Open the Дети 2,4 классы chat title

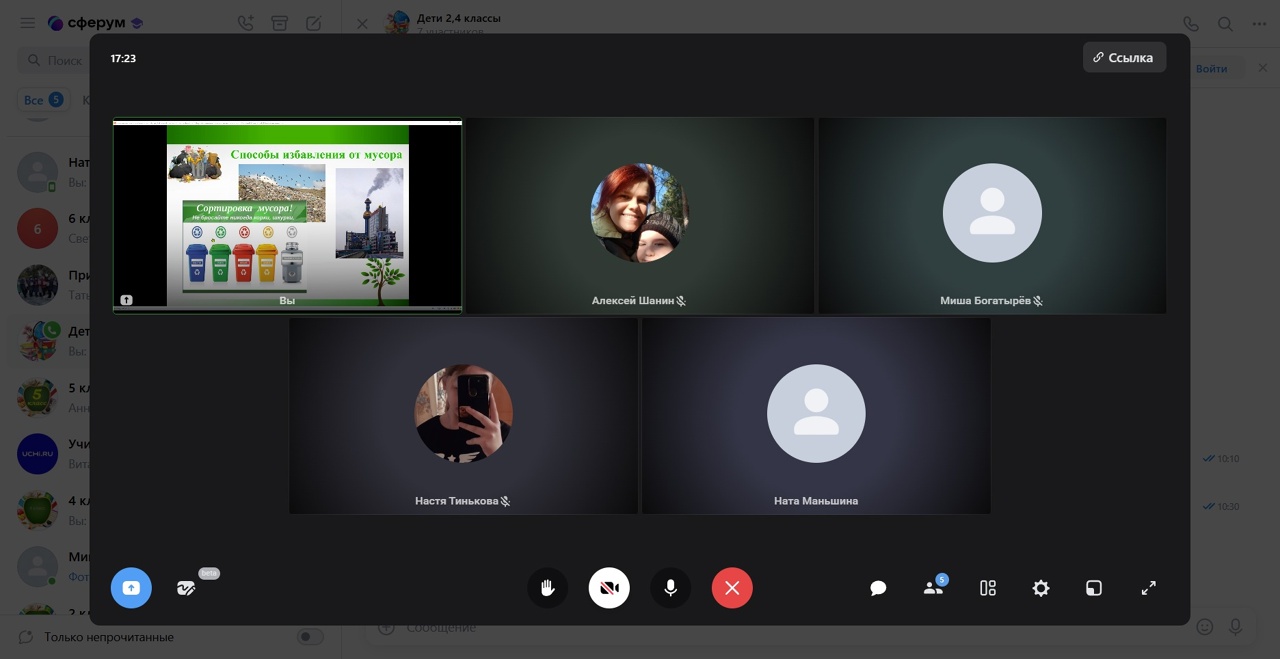(459, 18)
